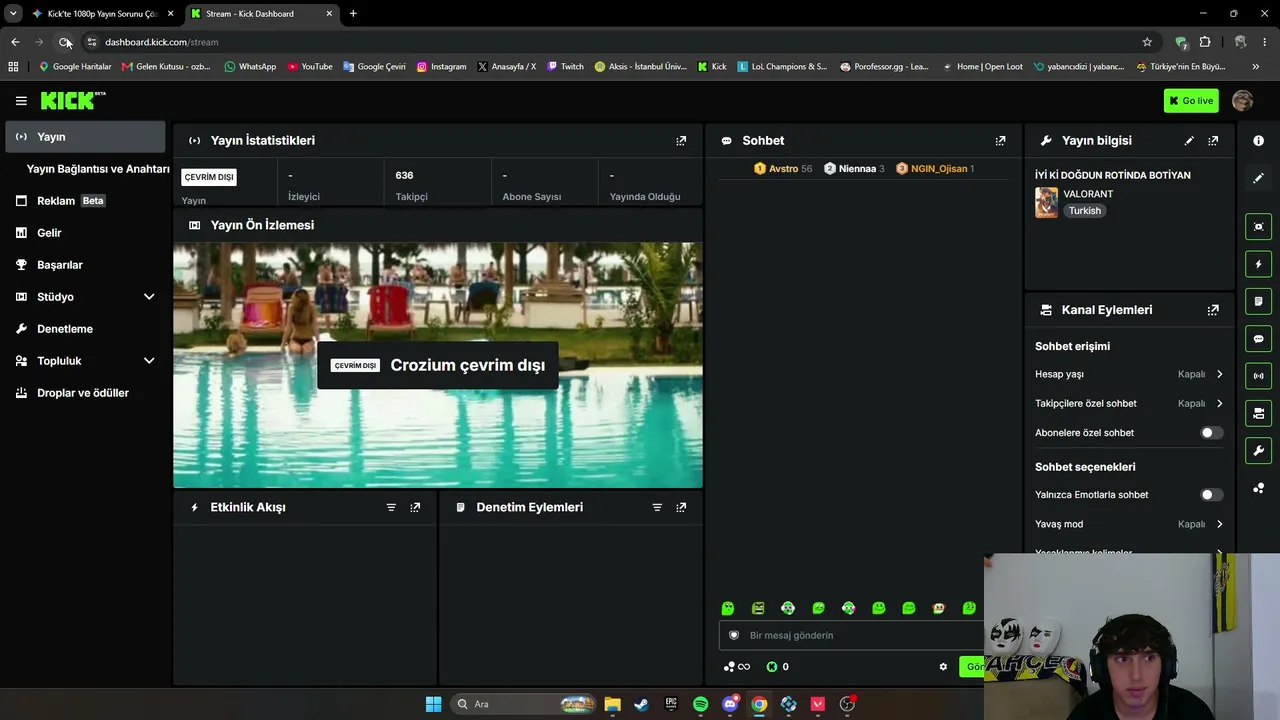Open OBS Studio from the taskbar
The height and width of the screenshot is (720, 1280).
(x=848, y=704)
